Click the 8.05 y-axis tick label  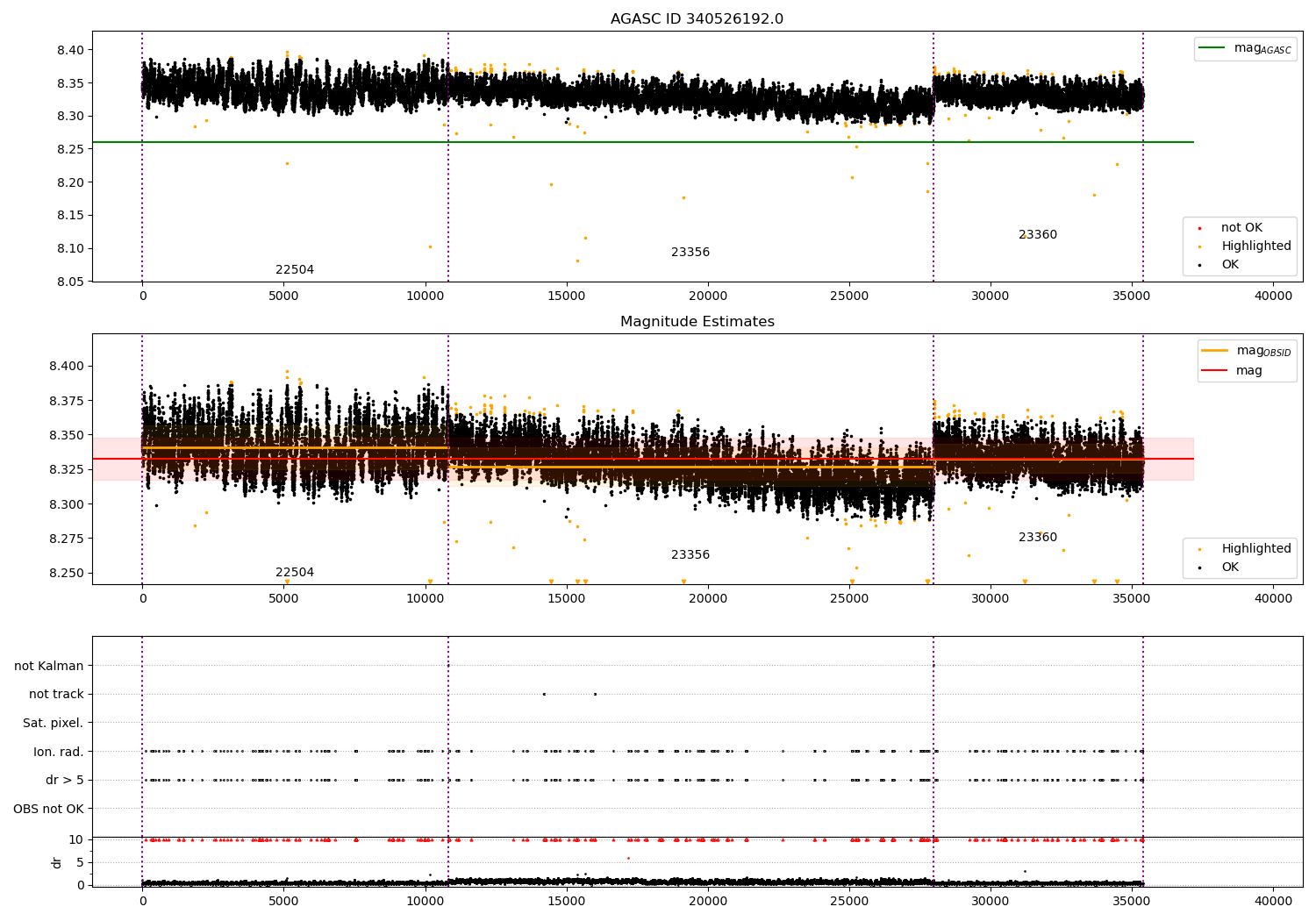click(71, 282)
